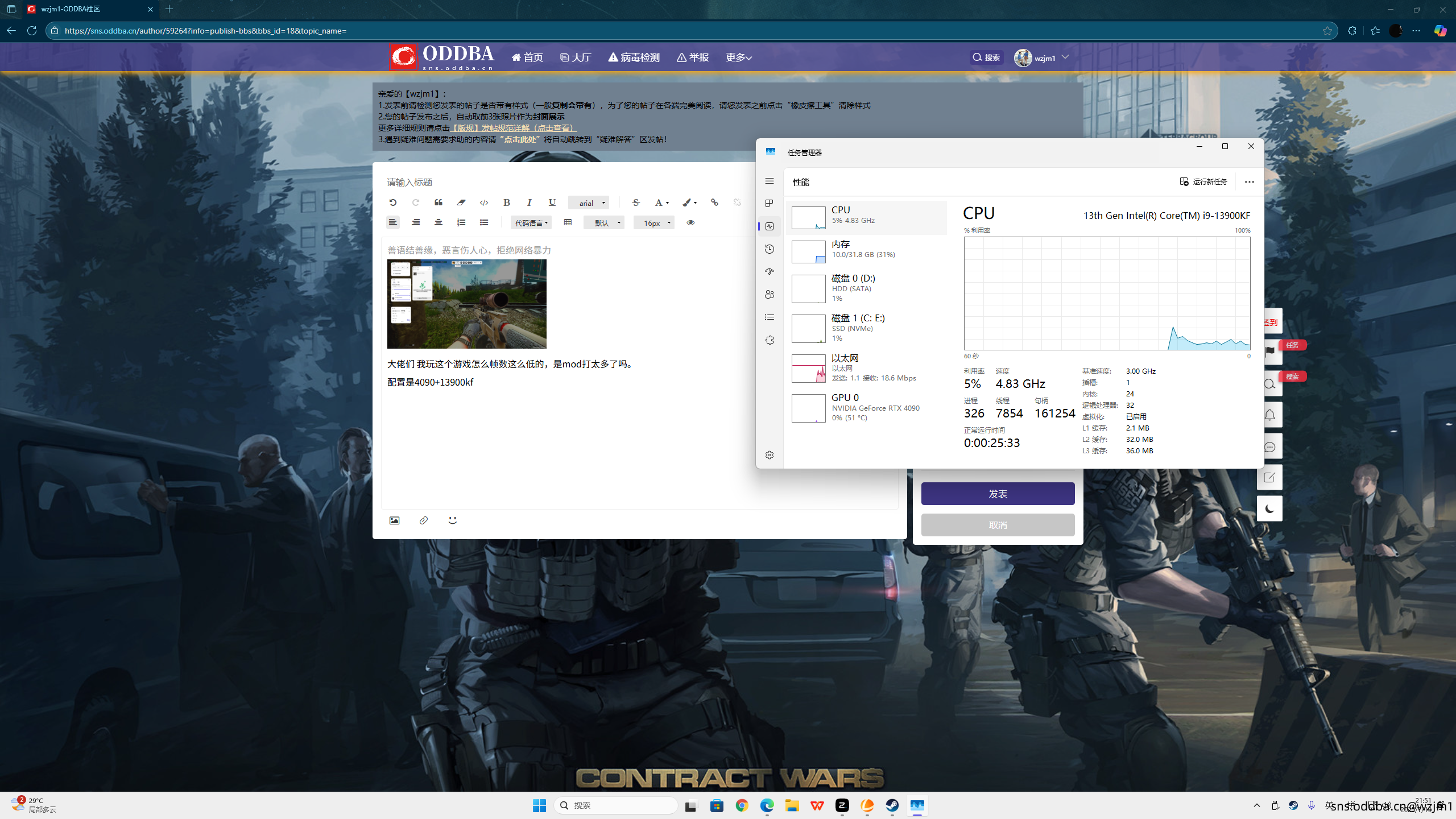Viewport: 1456px width, 819px height.
Task: Select the inserted game screenshot thumbnail
Action: pyautogui.click(x=466, y=304)
